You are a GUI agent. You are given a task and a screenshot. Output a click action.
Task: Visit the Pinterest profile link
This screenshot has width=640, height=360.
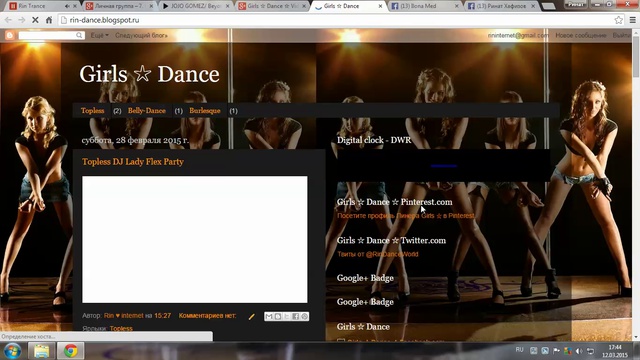406,216
